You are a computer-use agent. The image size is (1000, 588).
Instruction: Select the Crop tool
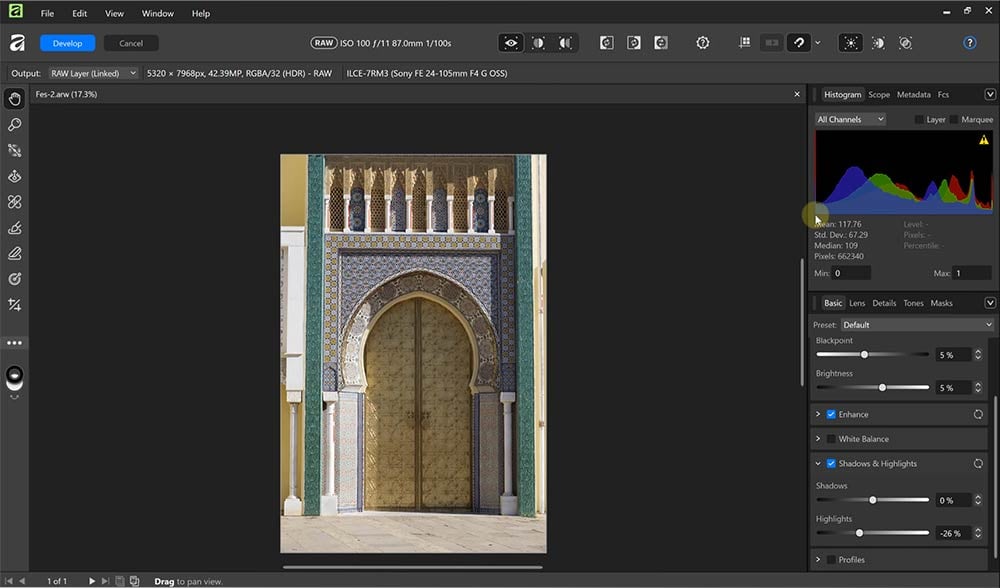point(14,305)
